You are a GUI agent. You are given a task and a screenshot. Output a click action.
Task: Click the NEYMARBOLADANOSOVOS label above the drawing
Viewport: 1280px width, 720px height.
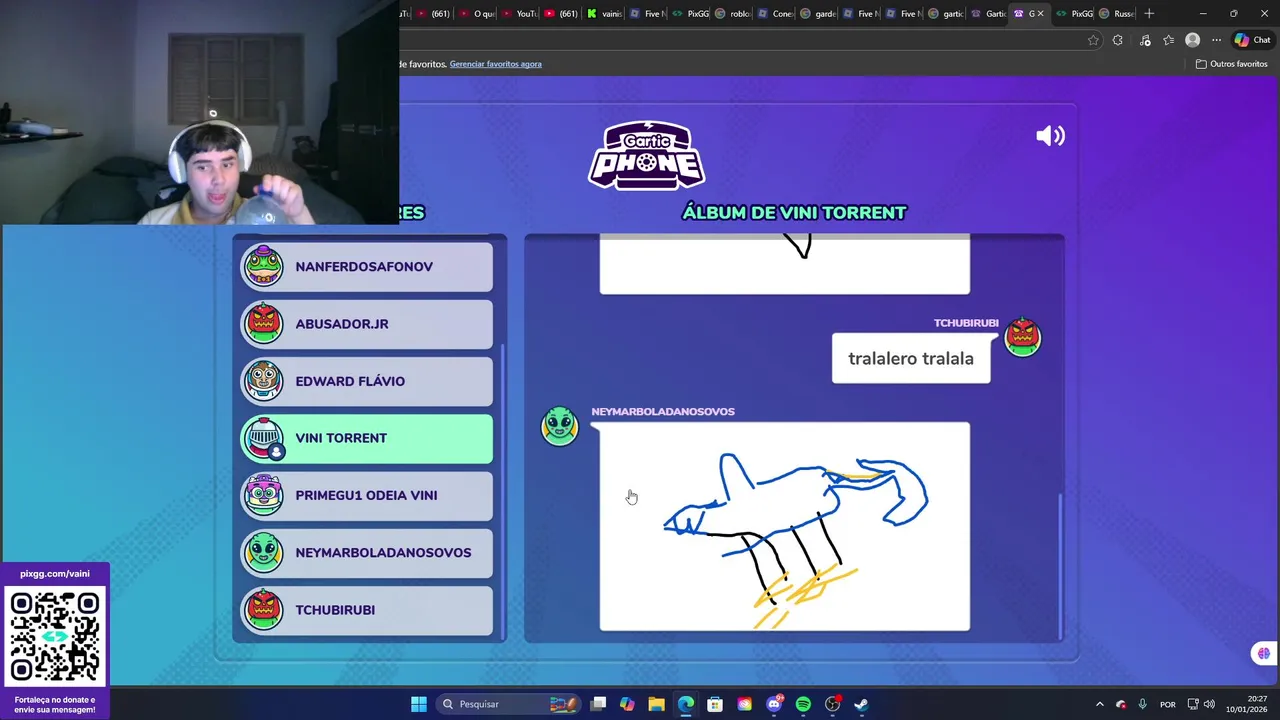click(x=663, y=411)
